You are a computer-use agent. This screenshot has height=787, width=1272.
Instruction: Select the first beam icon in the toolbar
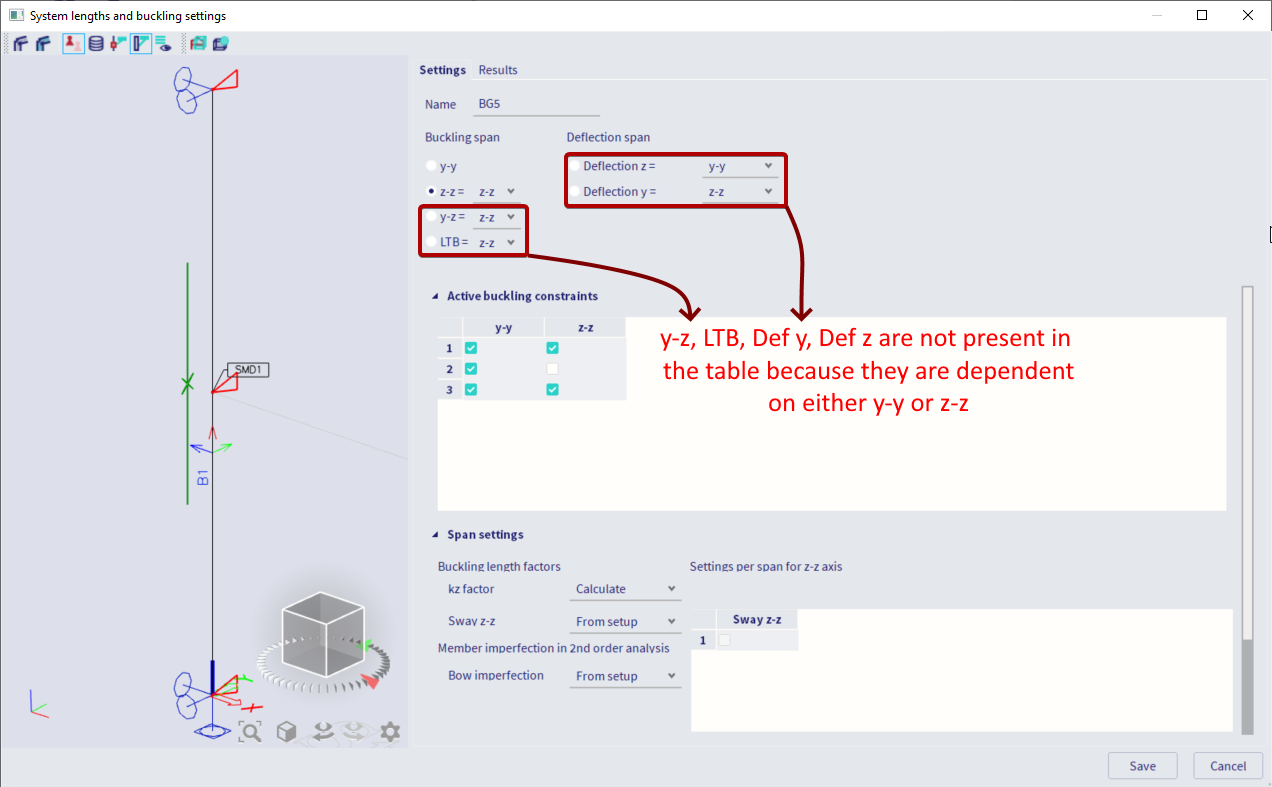pos(20,43)
